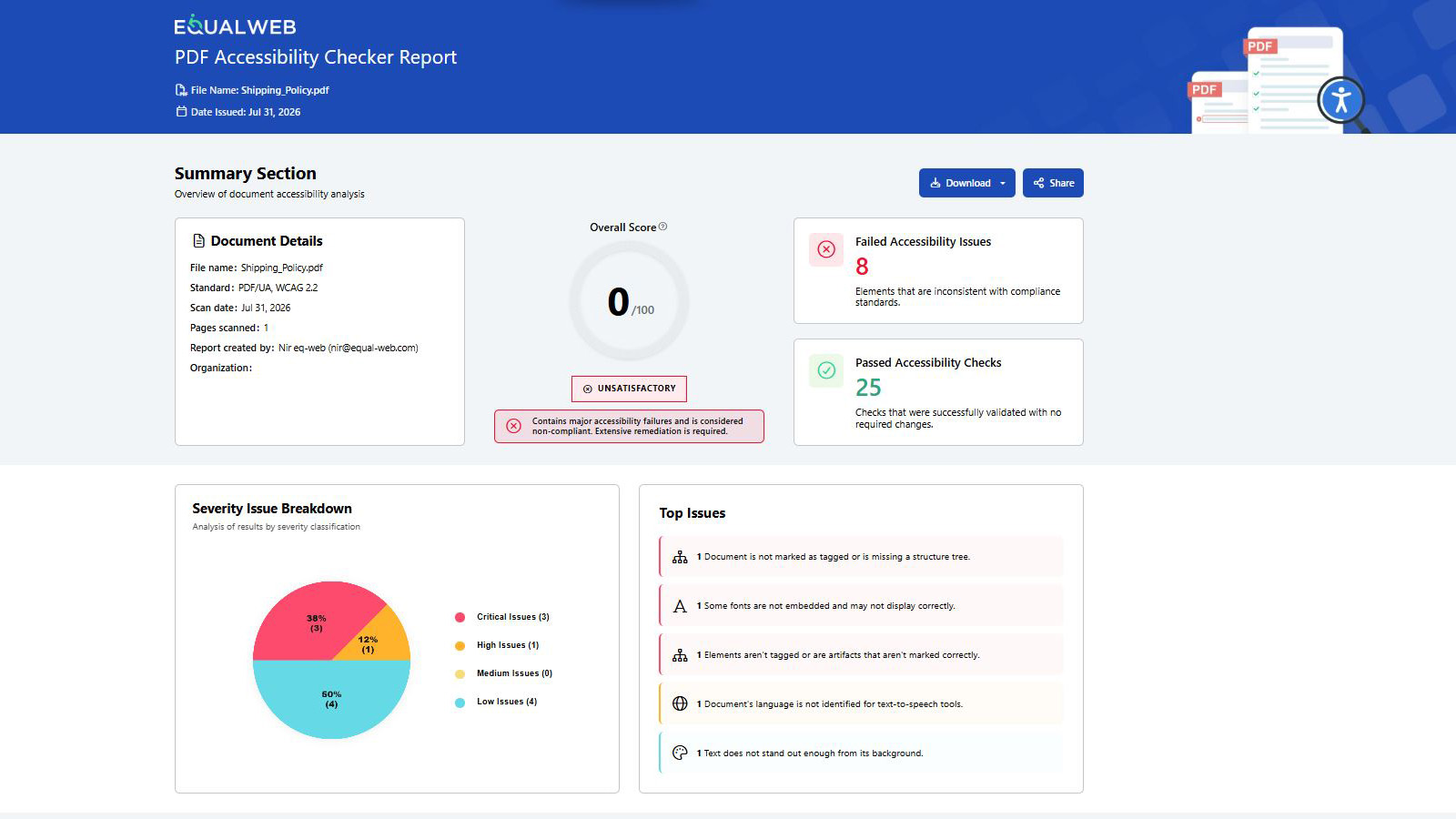Screen dimensions: 1456x819
Task: Toggle Critical Issues legend entry
Action: [x=502, y=617]
